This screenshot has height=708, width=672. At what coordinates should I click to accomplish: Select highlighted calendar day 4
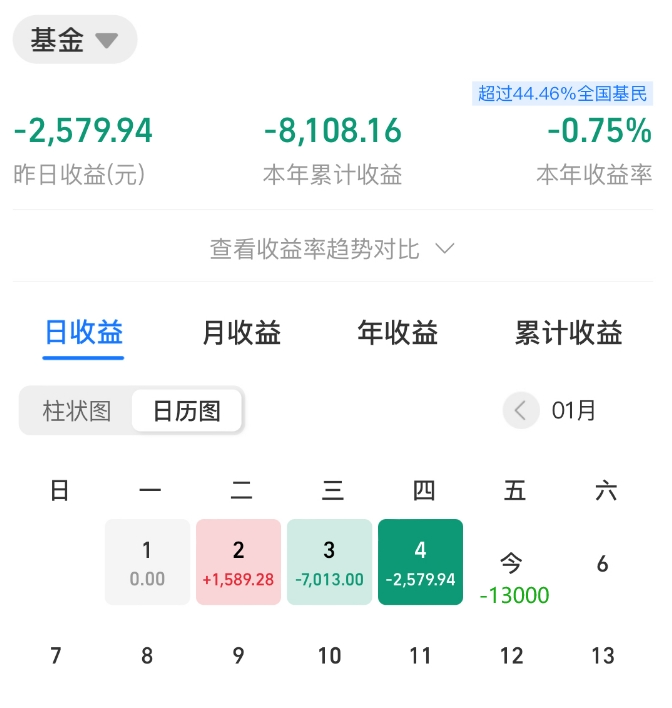[x=420, y=562]
